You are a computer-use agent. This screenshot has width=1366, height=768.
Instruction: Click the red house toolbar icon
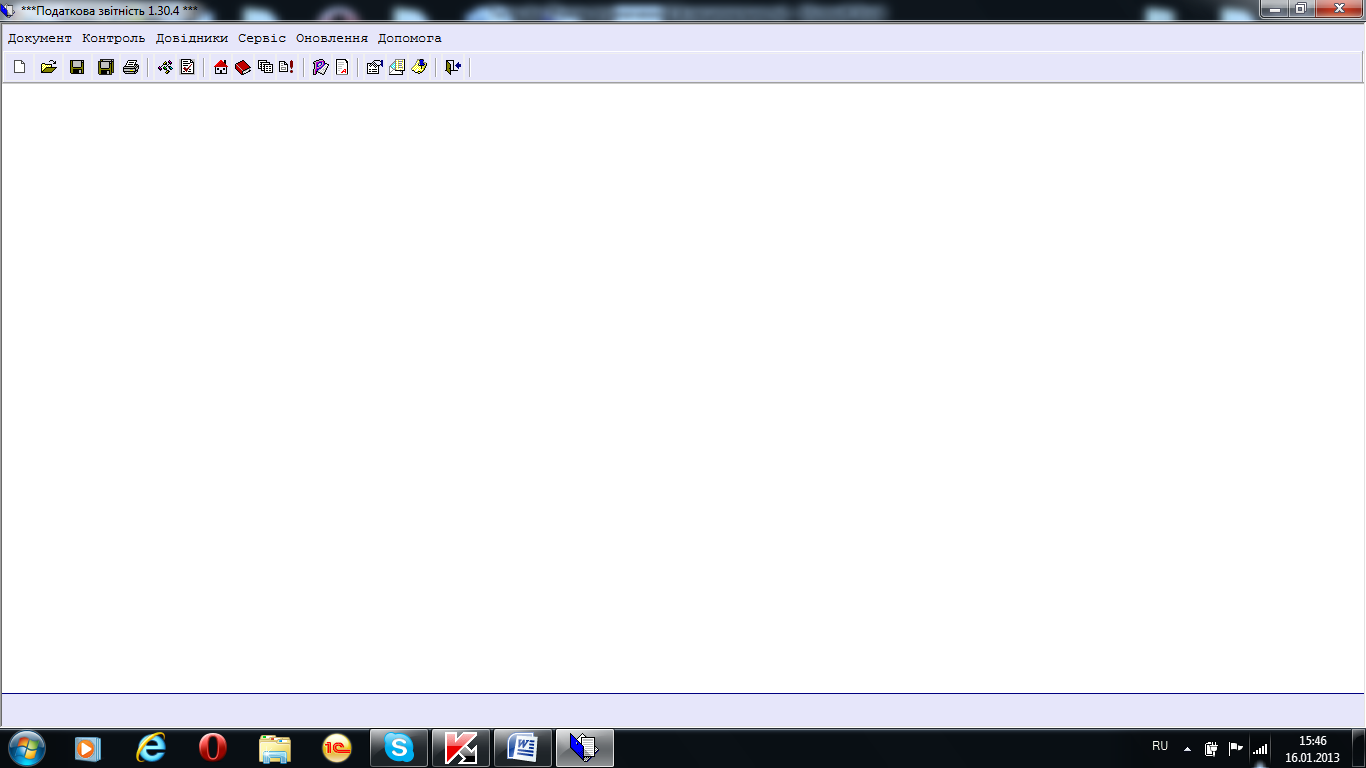221,67
